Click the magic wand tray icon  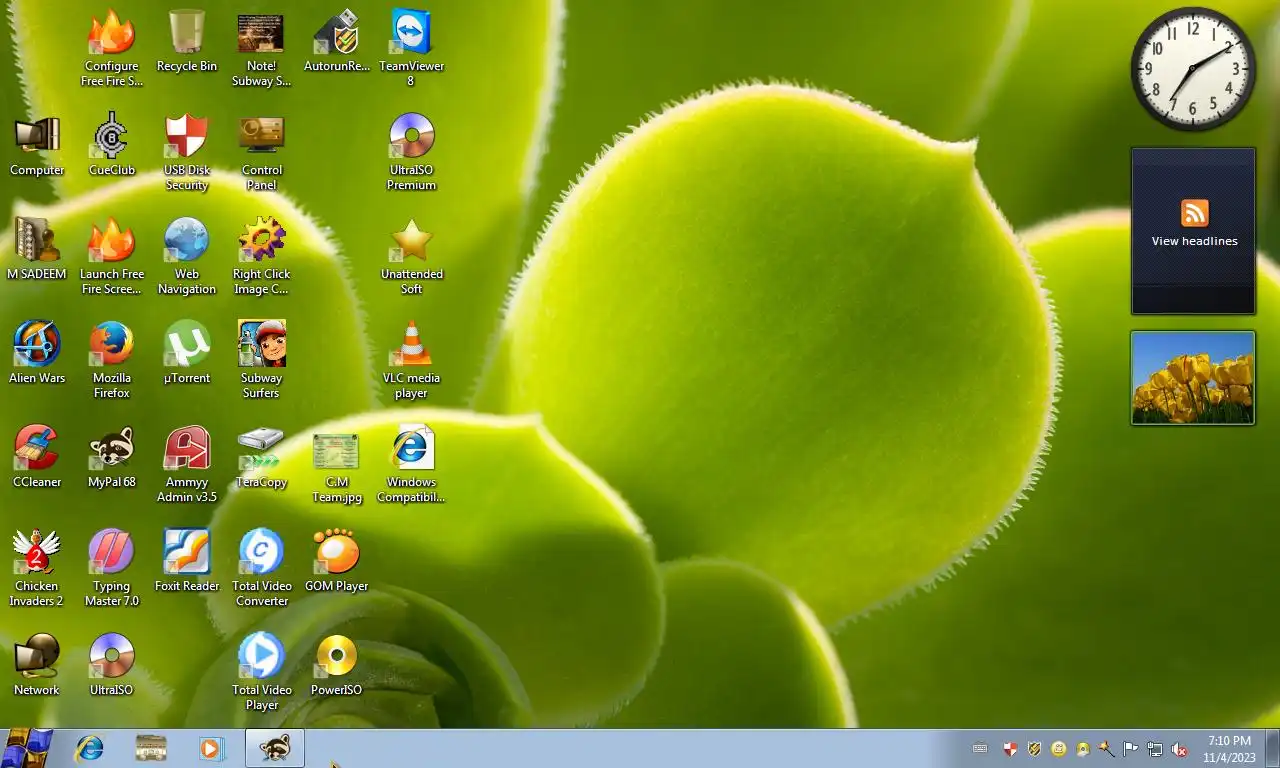1106,748
